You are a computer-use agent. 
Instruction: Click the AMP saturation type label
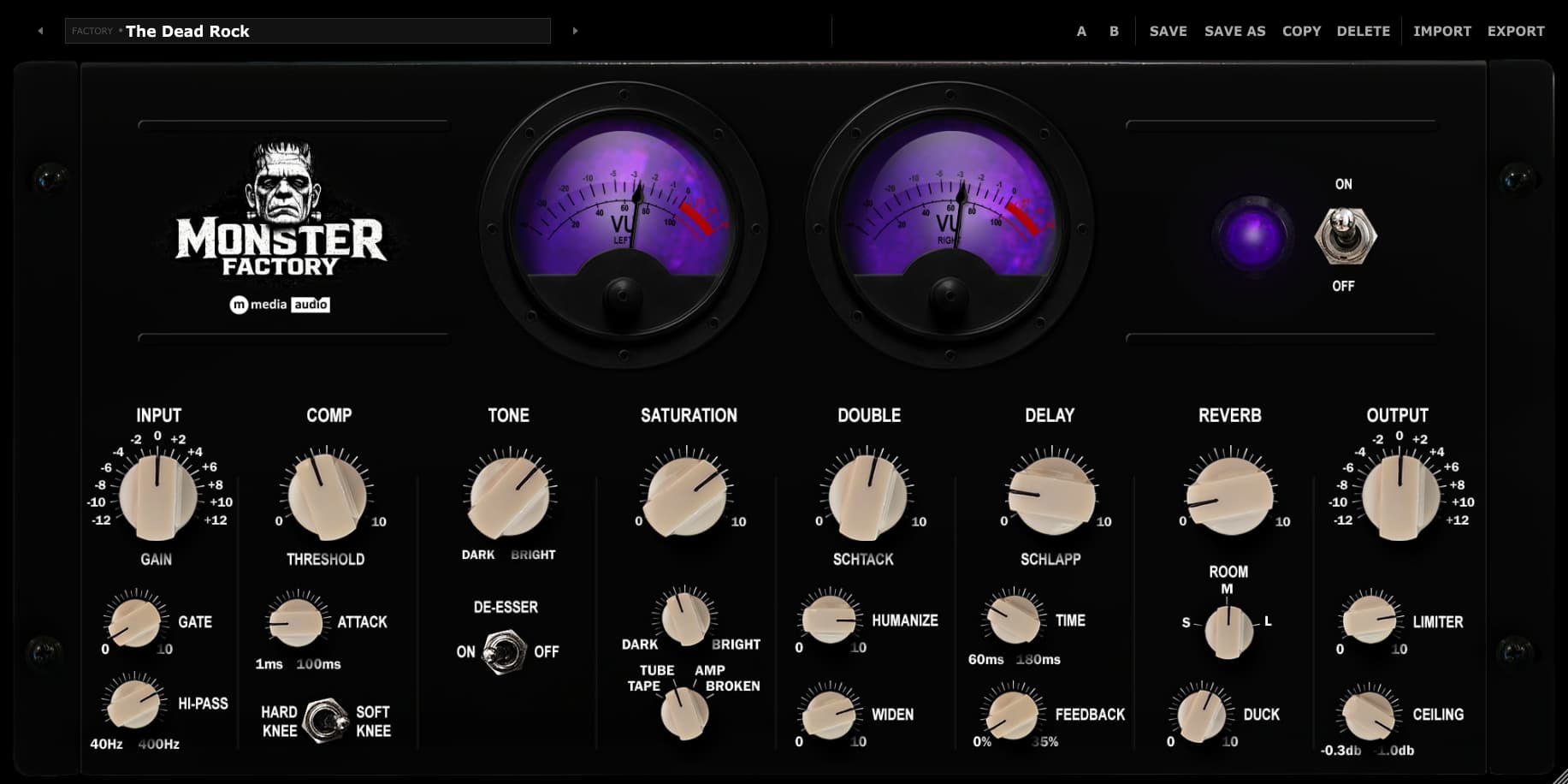click(x=709, y=671)
